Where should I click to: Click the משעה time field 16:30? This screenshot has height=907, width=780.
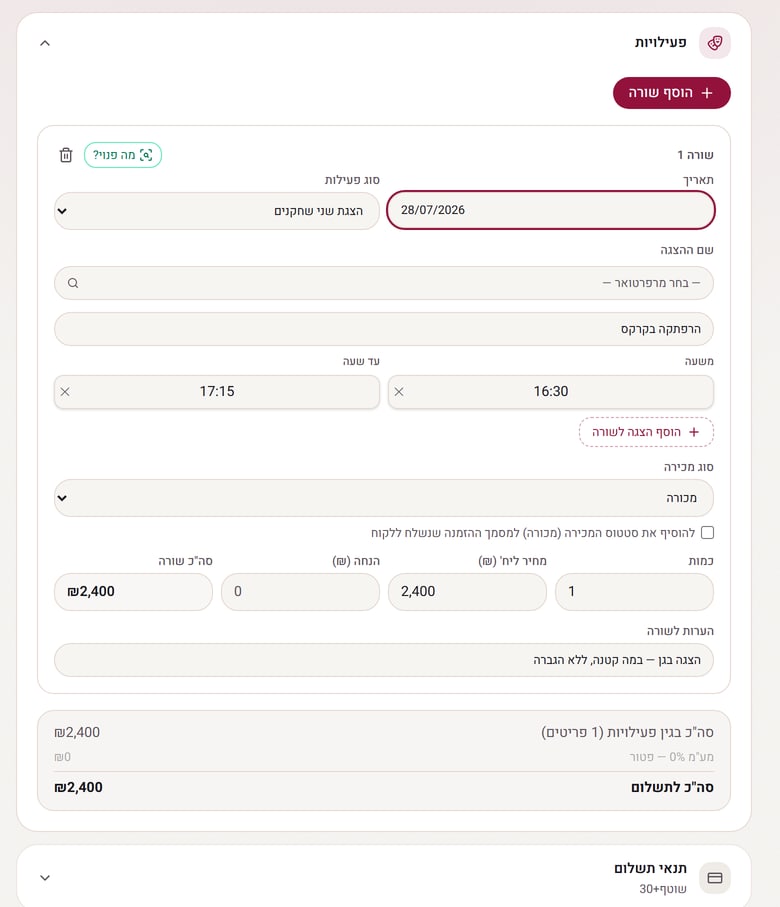(x=550, y=392)
